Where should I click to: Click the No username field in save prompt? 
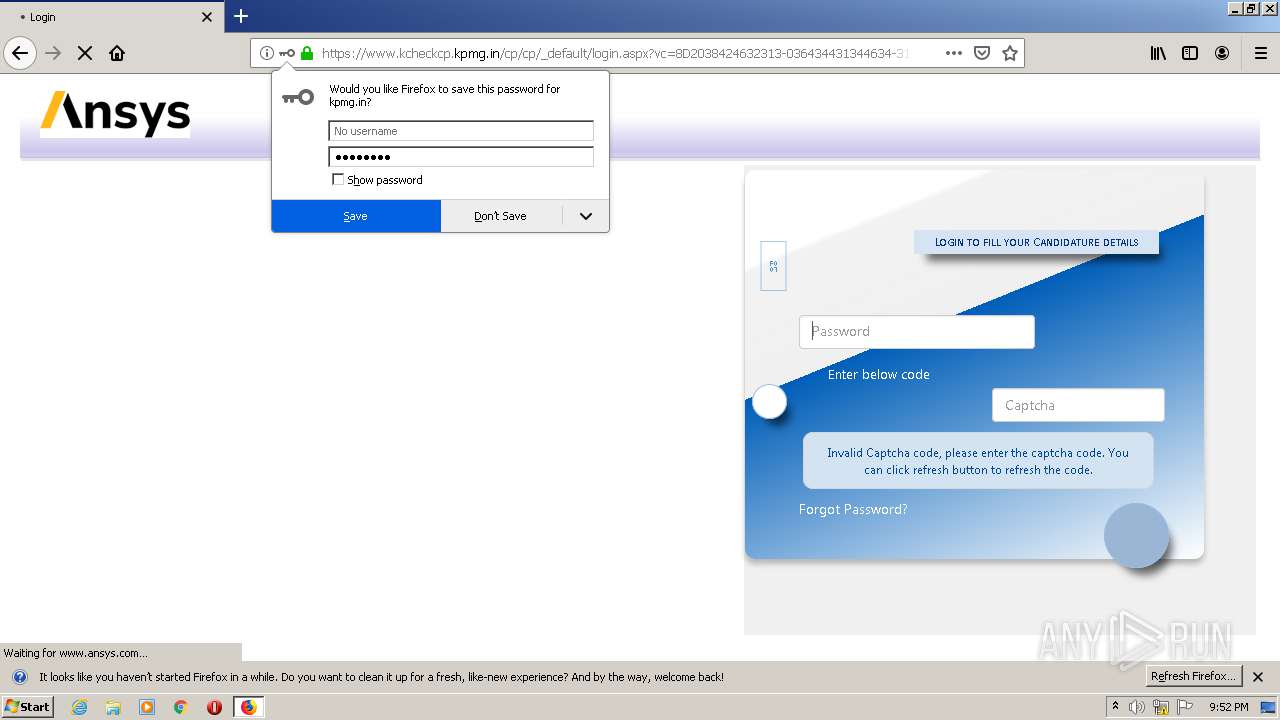pos(461,131)
